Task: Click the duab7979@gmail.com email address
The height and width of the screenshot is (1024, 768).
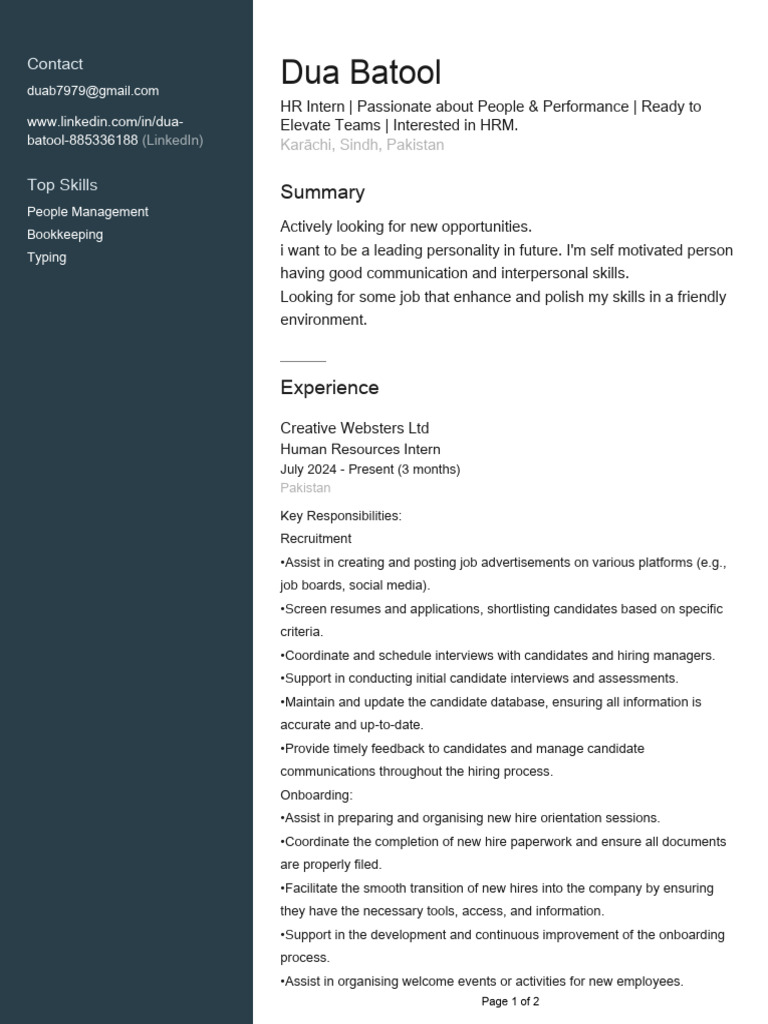Action: point(93,91)
